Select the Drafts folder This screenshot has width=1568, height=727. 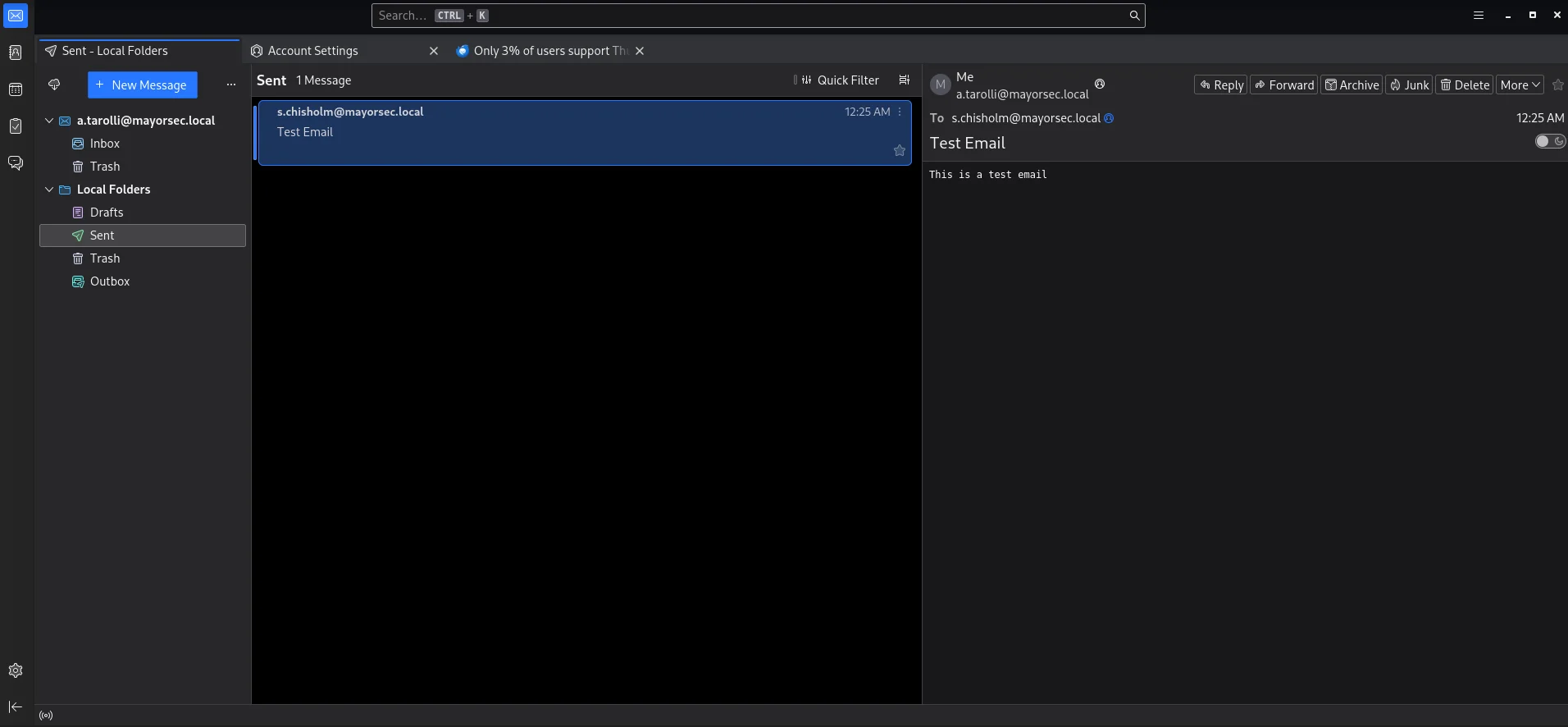click(x=107, y=213)
